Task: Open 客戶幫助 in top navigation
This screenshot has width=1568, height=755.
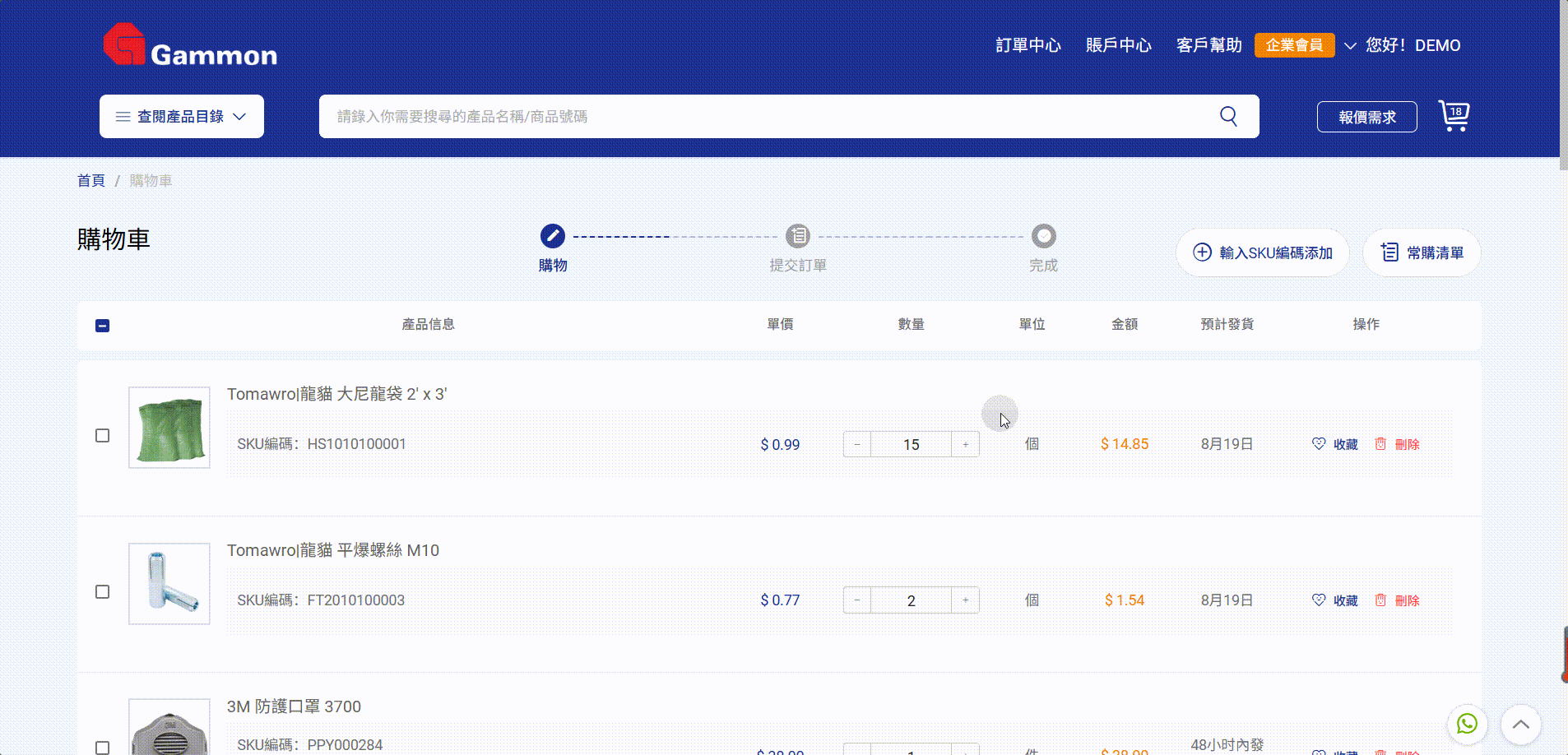Action: [x=1208, y=45]
